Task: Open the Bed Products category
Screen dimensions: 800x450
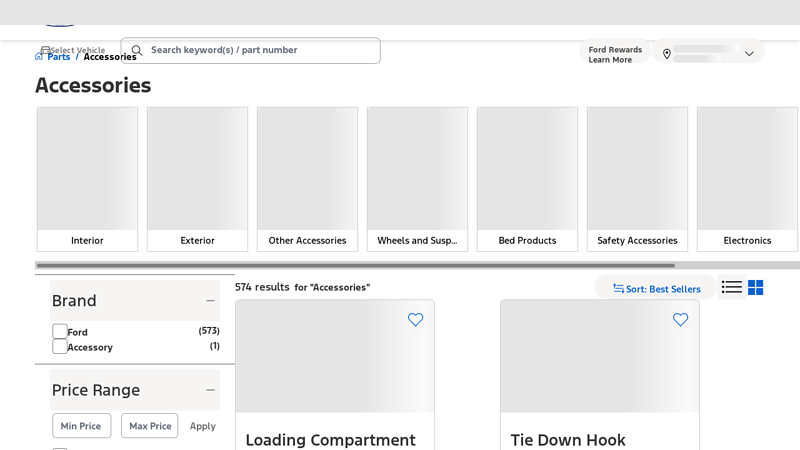Action: point(527,179)
